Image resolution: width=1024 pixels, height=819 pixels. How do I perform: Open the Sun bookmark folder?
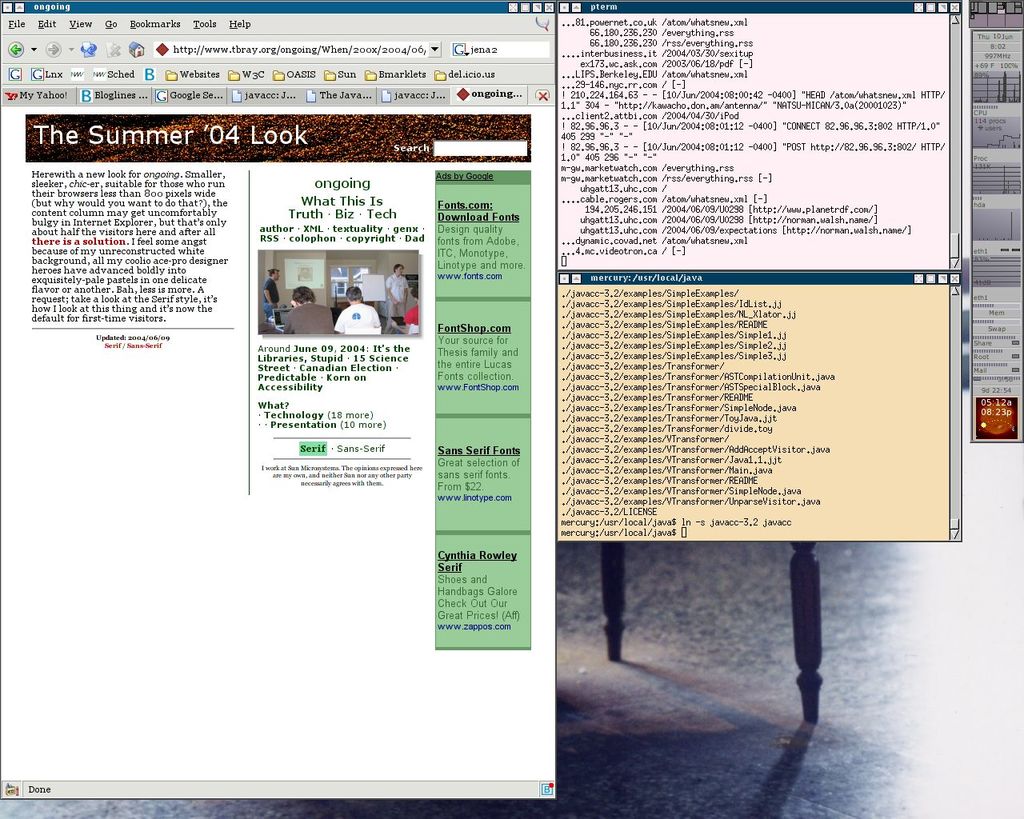pyautogui.click(x=340, y=74)
